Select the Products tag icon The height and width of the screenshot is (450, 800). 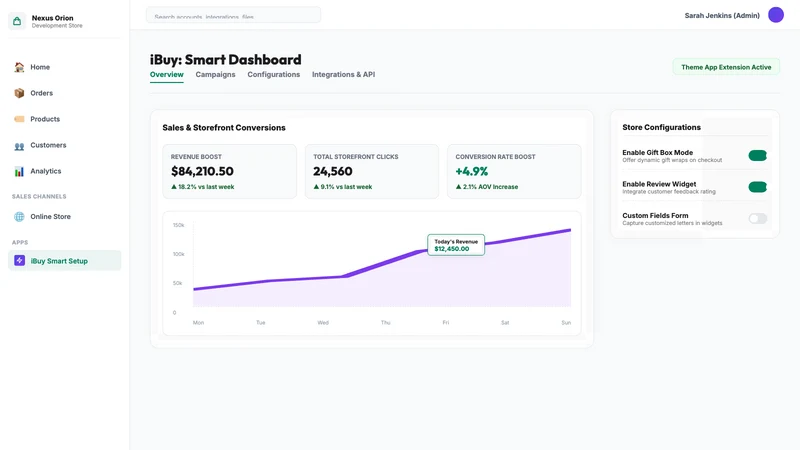(19, 119)
